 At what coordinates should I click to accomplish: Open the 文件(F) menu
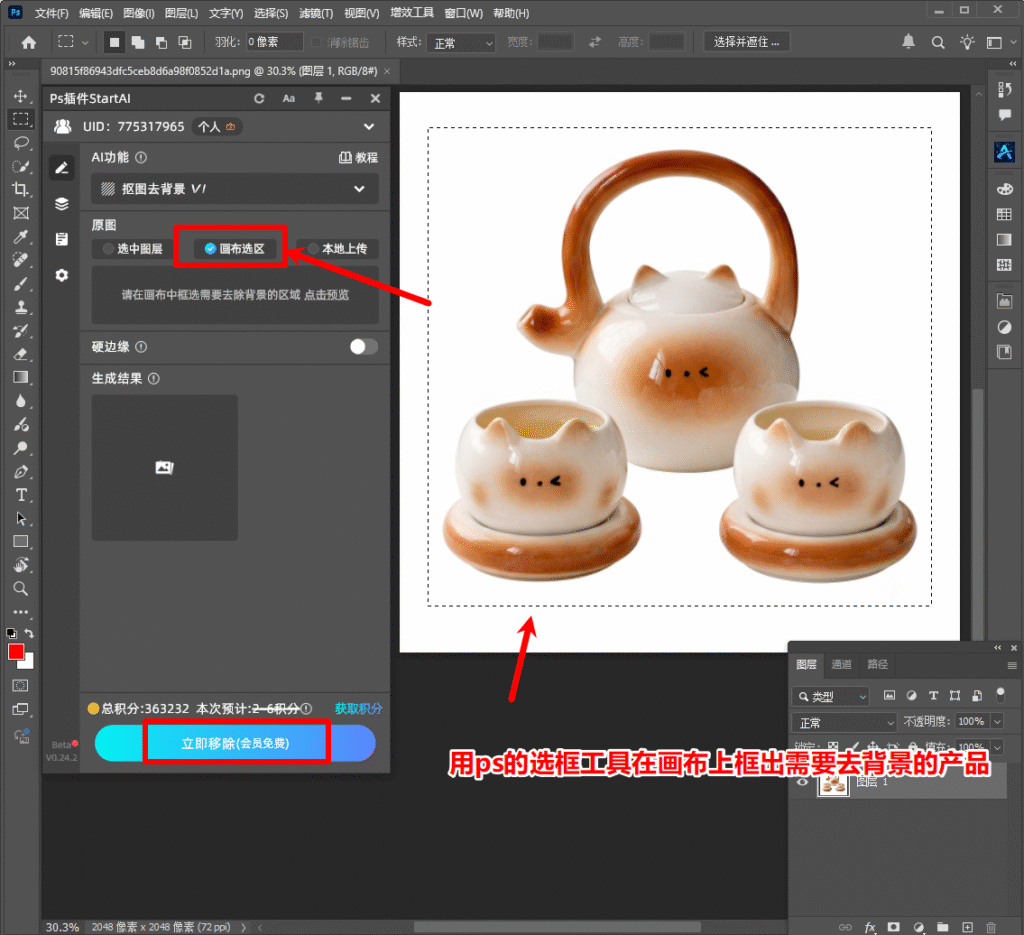[51, 13]
